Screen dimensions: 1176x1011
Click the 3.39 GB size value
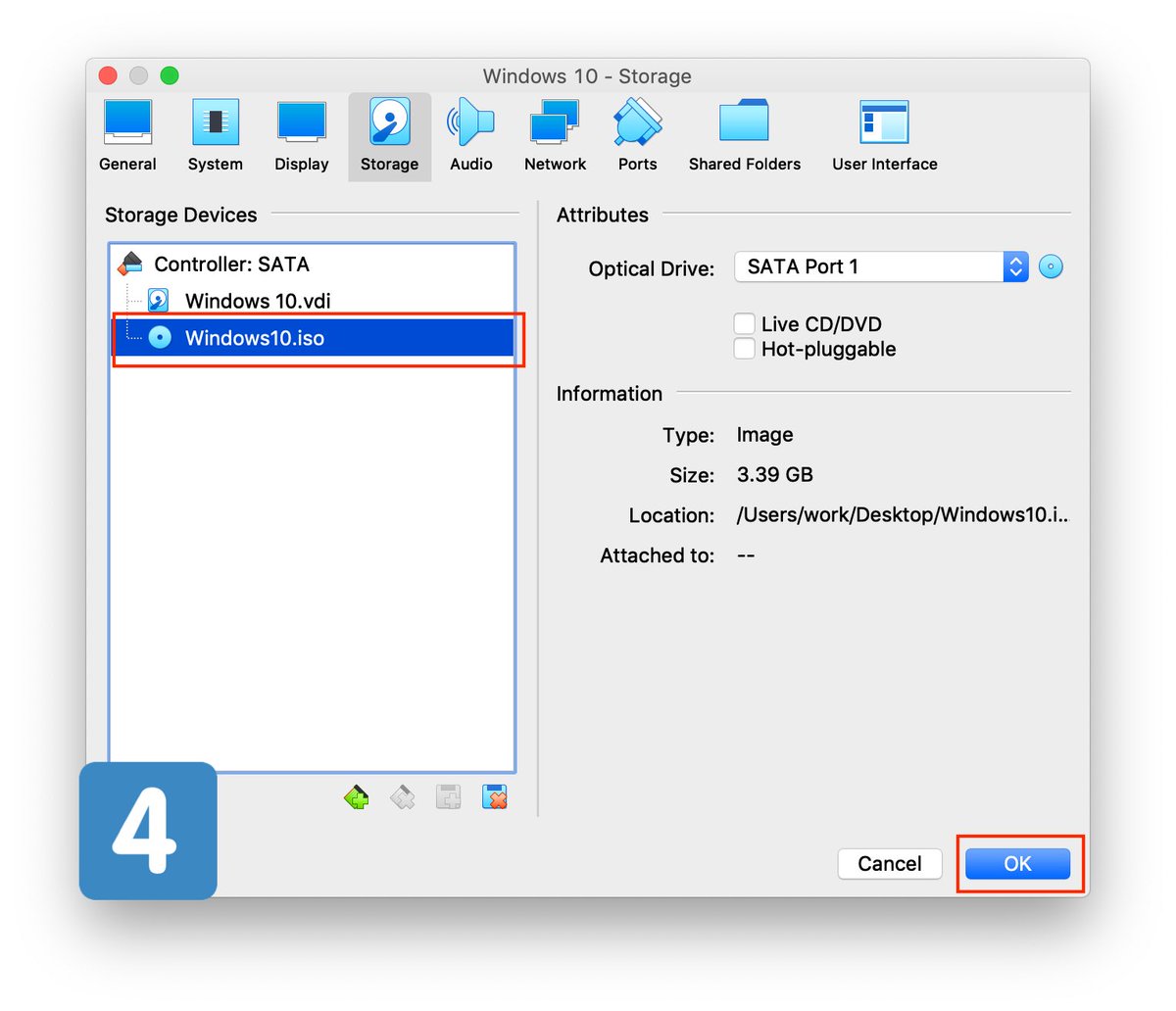pyautogui.click(x=775, y=475)
